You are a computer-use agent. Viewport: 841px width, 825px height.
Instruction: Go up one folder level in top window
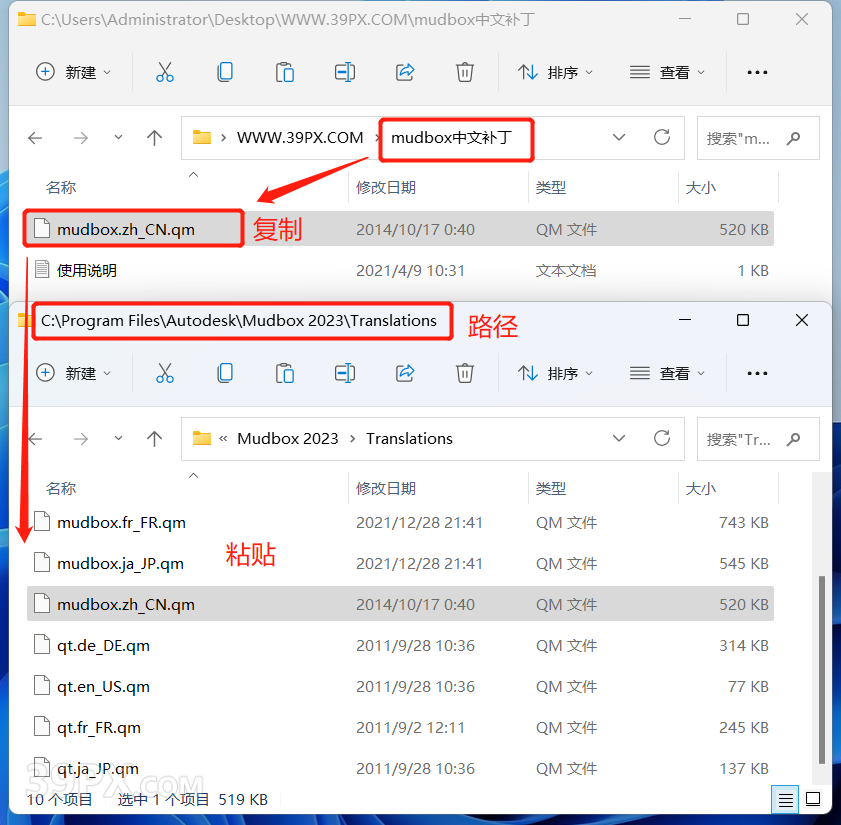(x=154, y=138)
